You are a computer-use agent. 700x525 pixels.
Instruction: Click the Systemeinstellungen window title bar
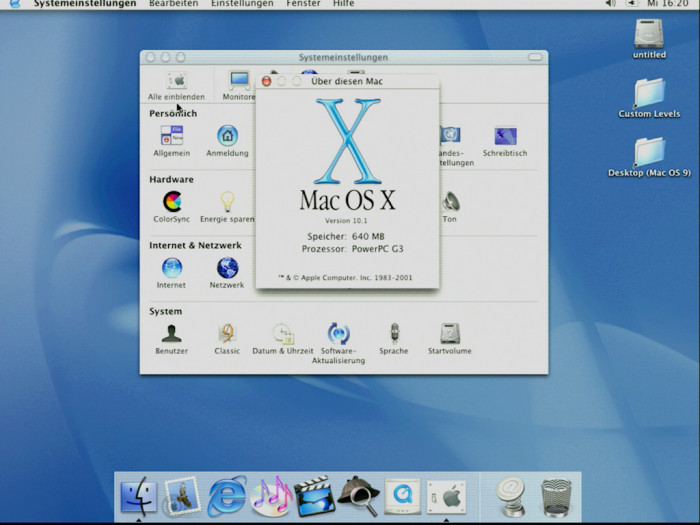(344, 57)
